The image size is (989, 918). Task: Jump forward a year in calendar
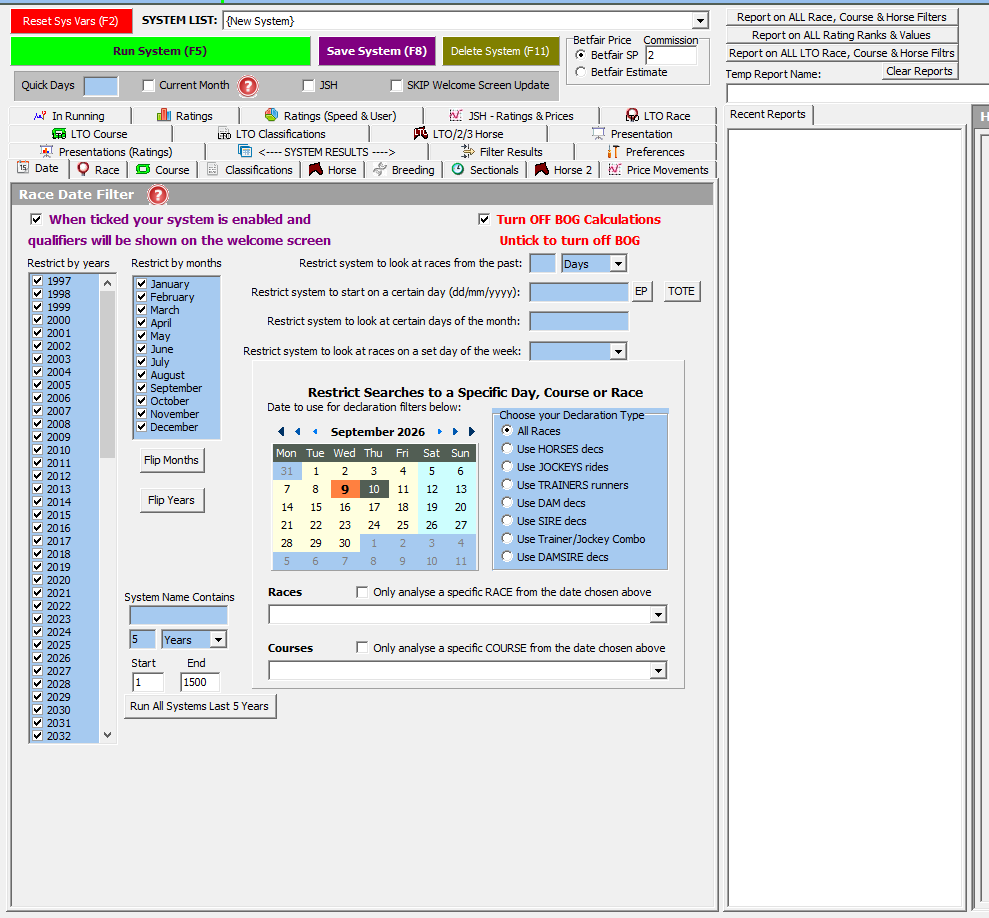tap(471, 432)
